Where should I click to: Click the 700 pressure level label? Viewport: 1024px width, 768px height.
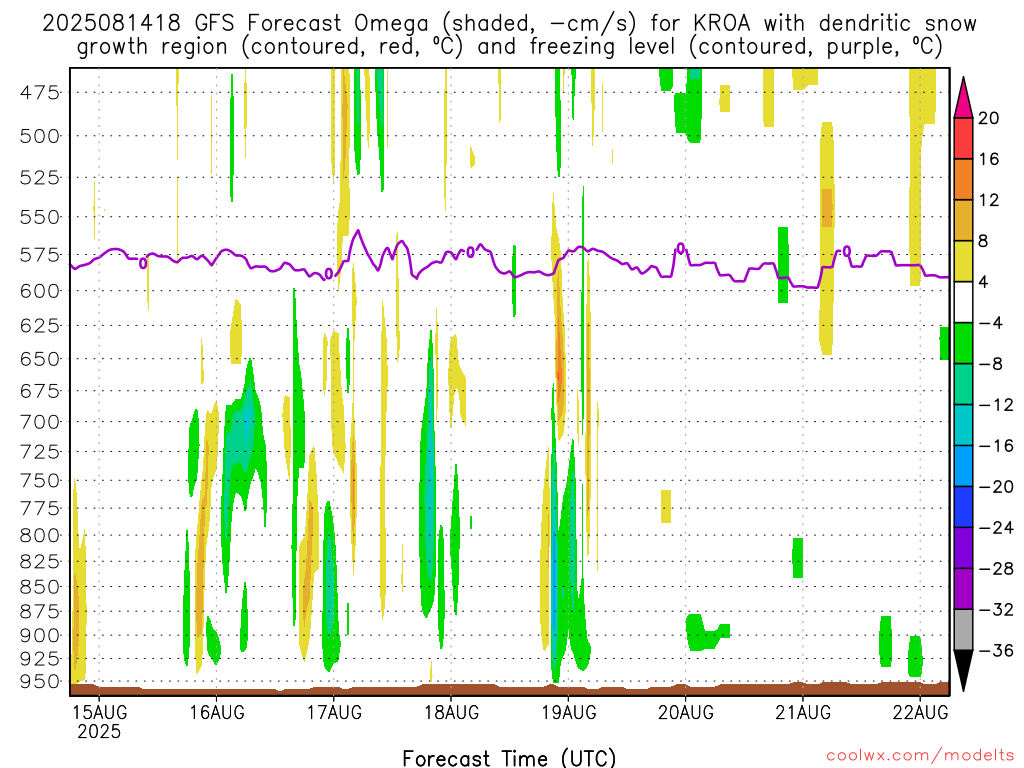(40, 422)
